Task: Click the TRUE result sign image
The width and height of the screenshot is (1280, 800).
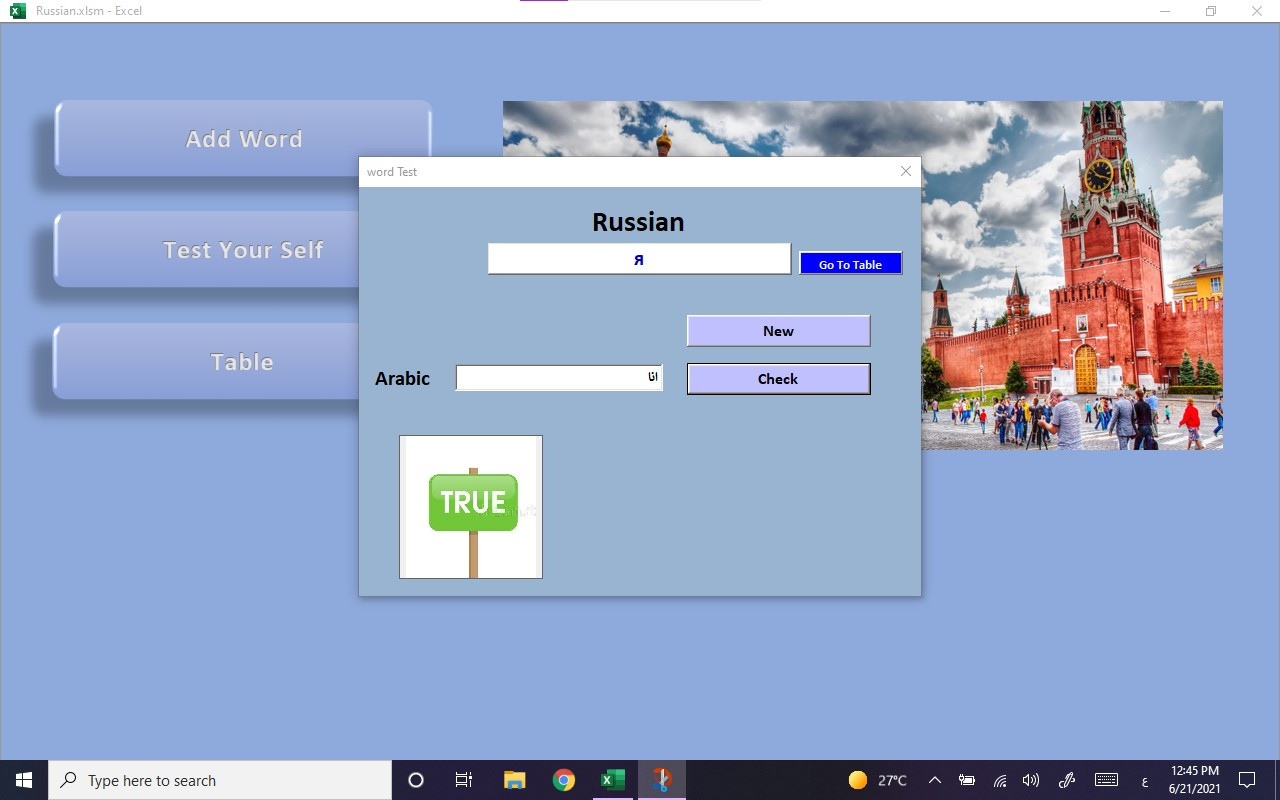Action: [471, 507]
